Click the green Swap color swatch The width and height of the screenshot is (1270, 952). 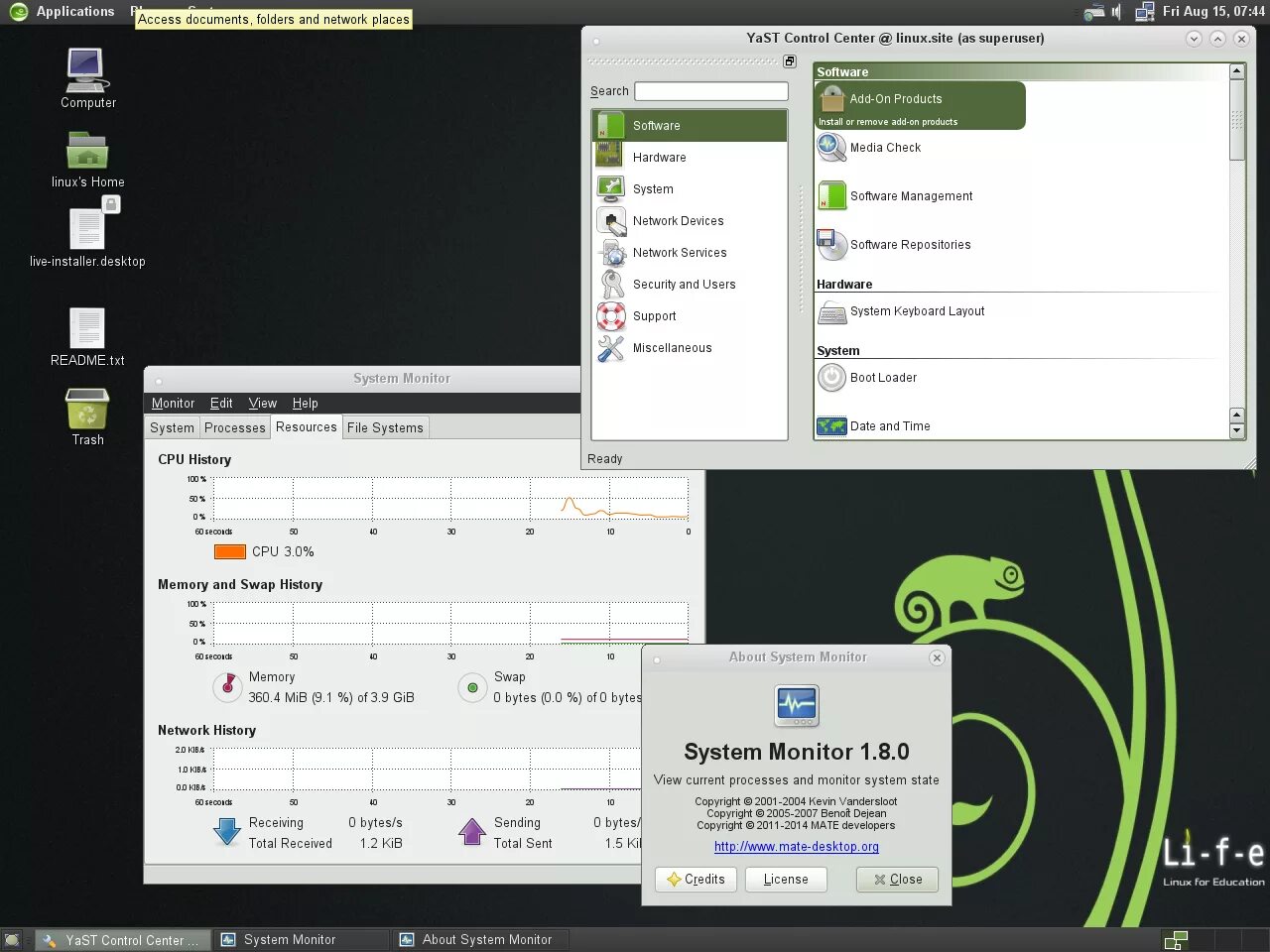click(x=472, y=687)
